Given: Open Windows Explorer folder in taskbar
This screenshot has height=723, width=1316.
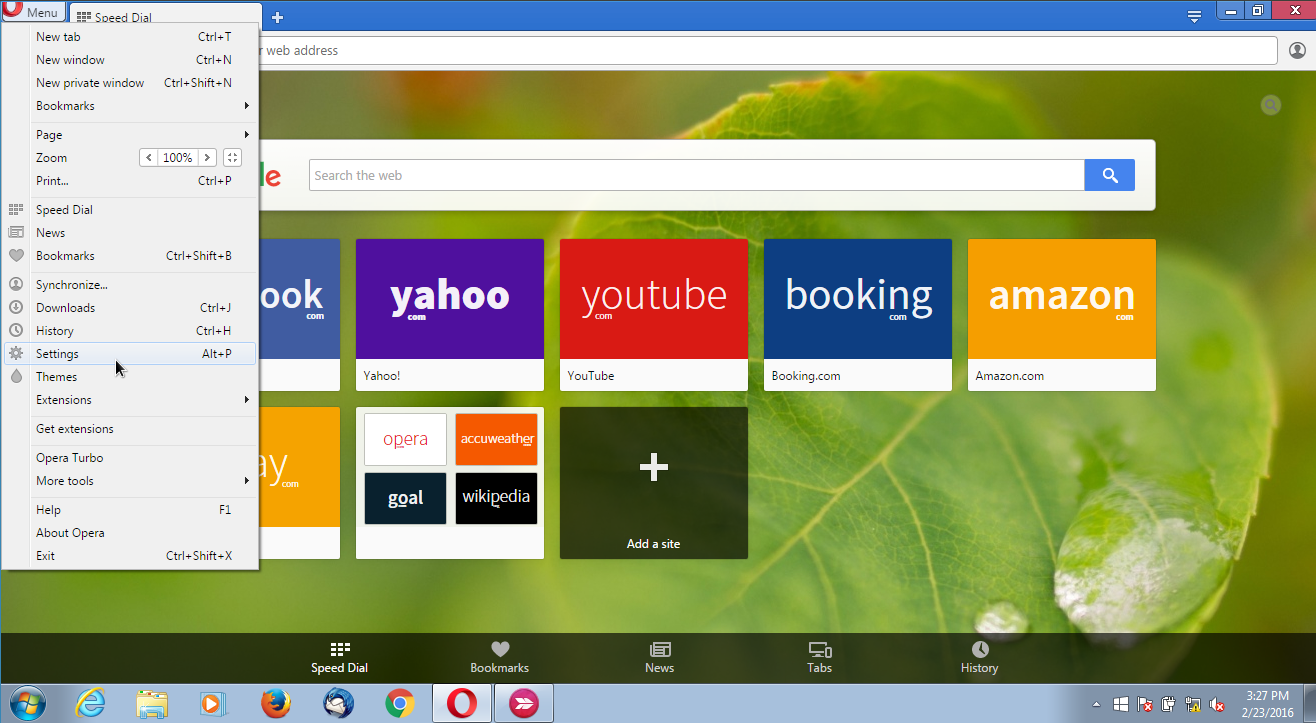Looking at the screenshot, I should tap(152, 703).
